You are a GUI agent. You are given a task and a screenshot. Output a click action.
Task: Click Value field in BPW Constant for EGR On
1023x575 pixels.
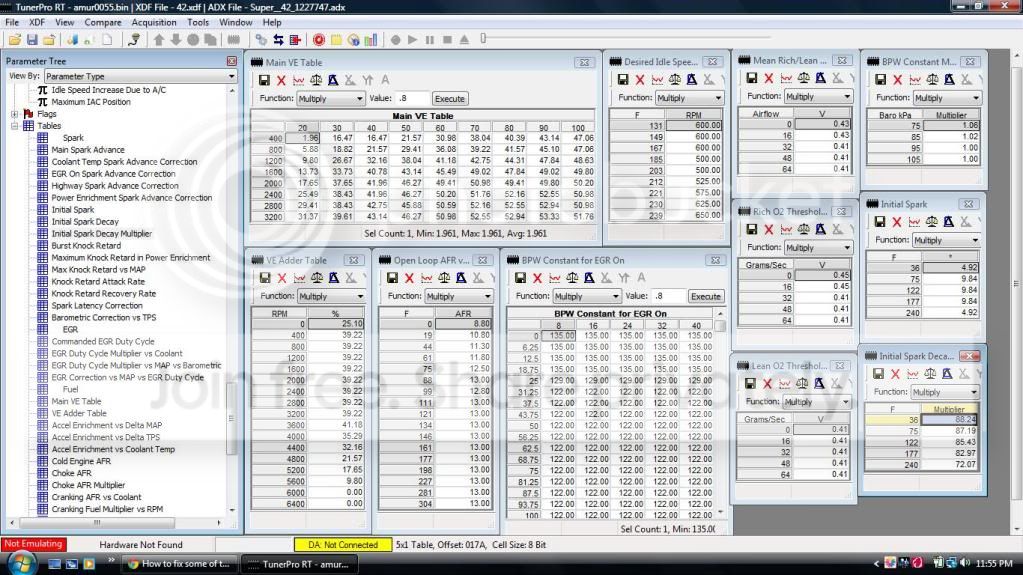[x=669, y=296]
